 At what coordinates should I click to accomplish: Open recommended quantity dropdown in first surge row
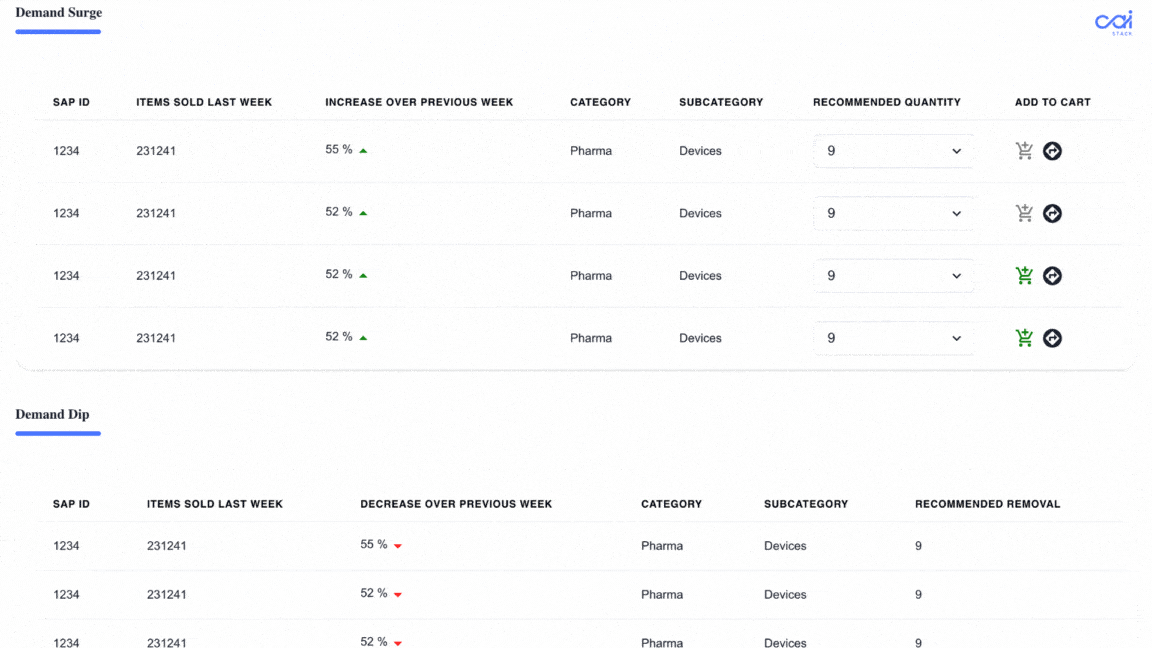point(893,151)
